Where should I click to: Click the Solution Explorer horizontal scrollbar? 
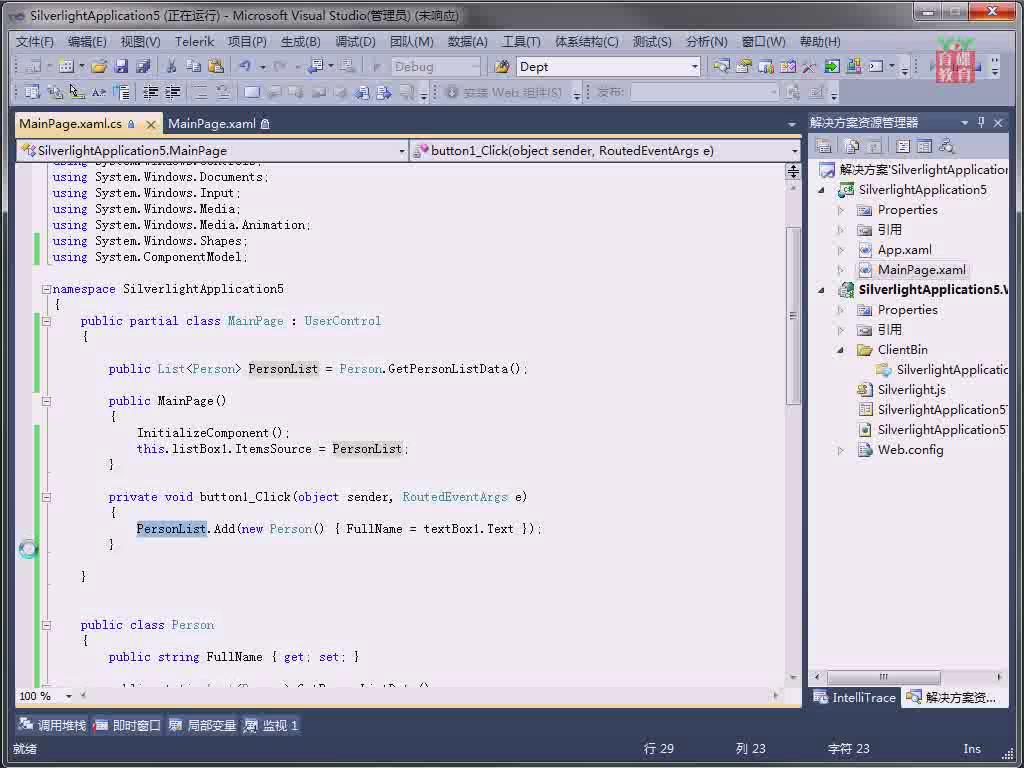pyautogui.click(x=883, y=677)
